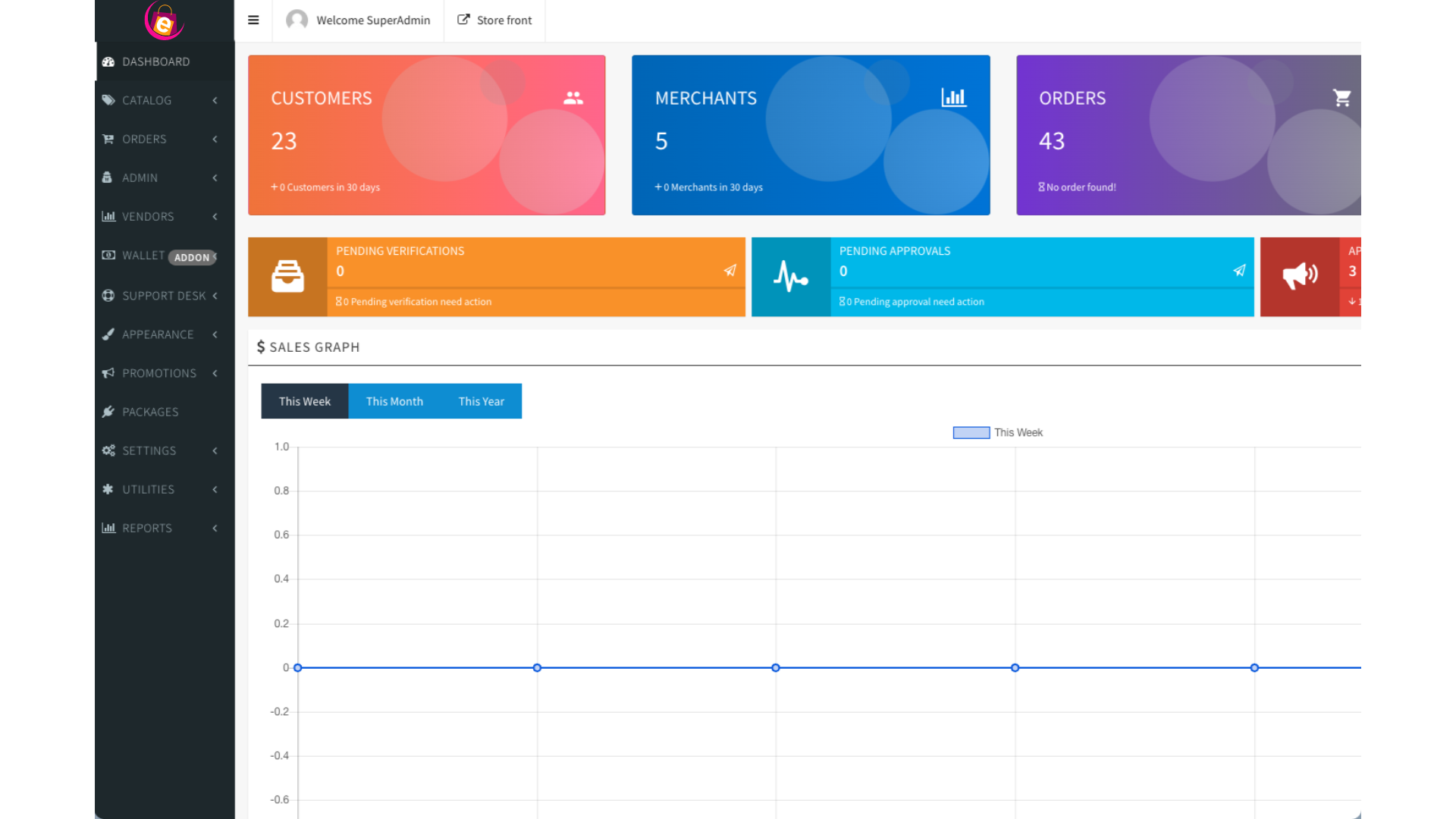Open Packages from the sidebar

pos(150,412)
